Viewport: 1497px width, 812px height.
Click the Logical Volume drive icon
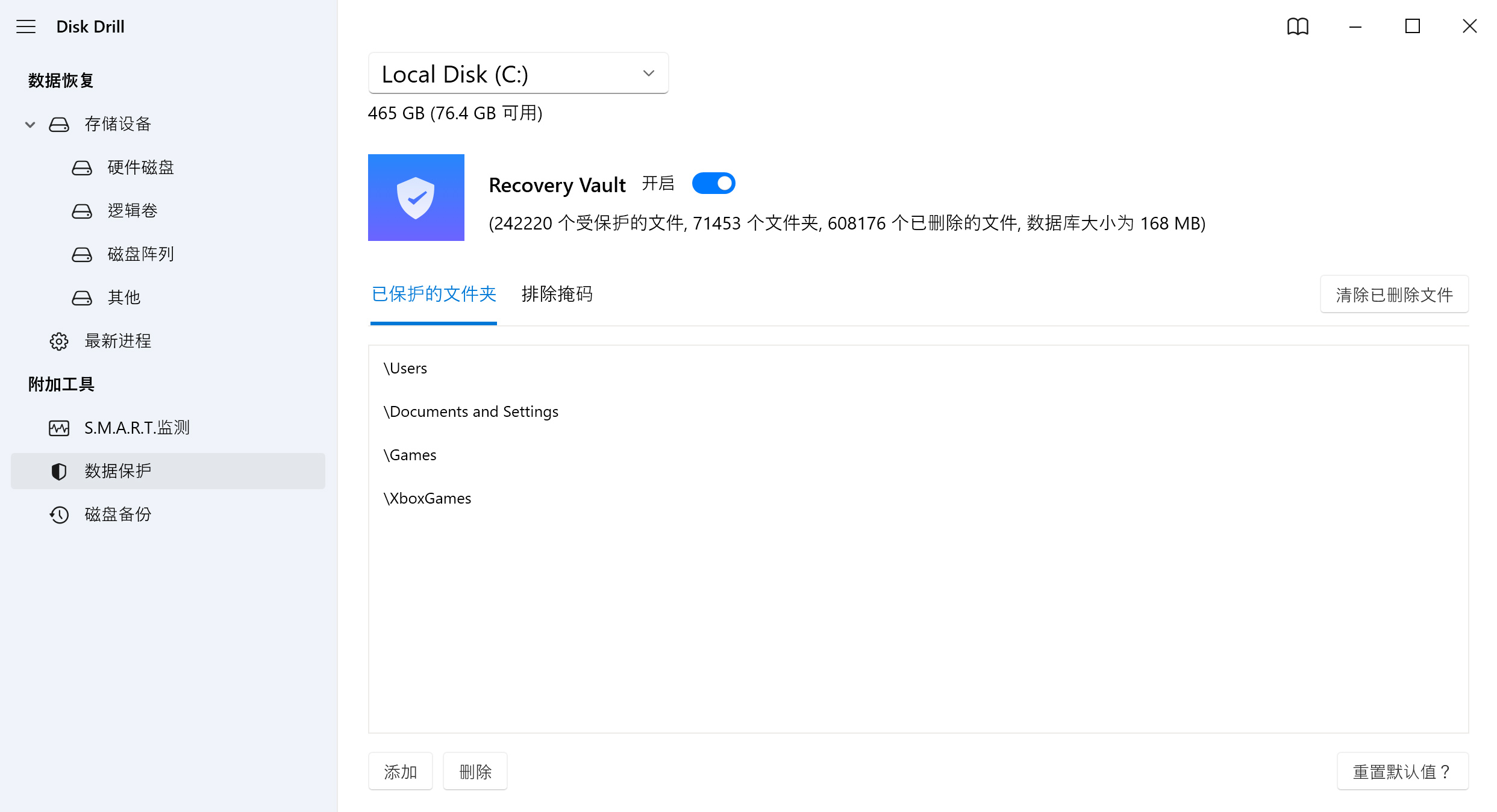[x=82, y=210]
